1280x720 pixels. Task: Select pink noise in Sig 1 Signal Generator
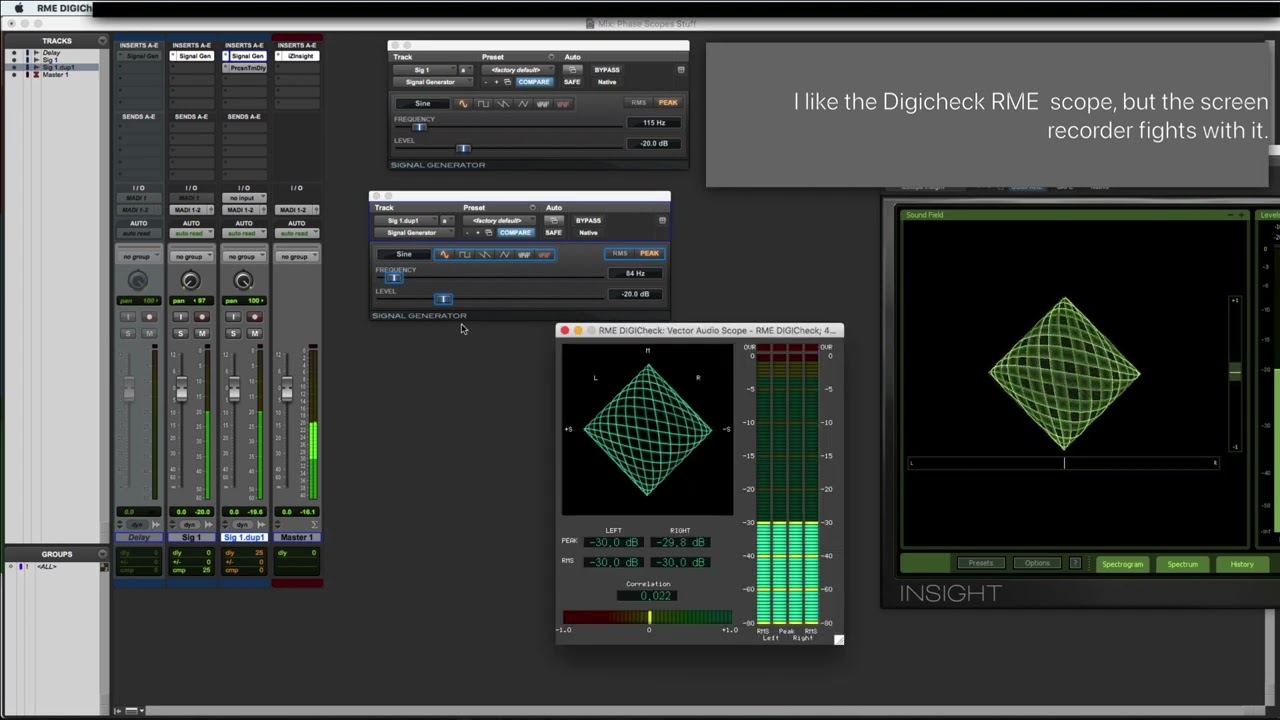[x=563, y=103]
